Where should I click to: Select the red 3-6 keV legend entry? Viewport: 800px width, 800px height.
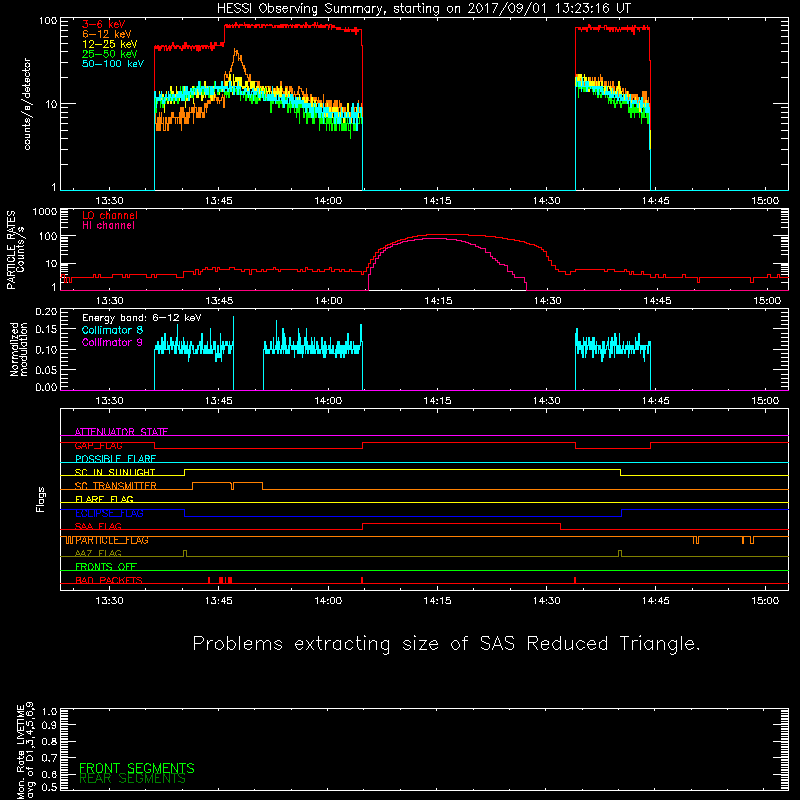(103, 24)
